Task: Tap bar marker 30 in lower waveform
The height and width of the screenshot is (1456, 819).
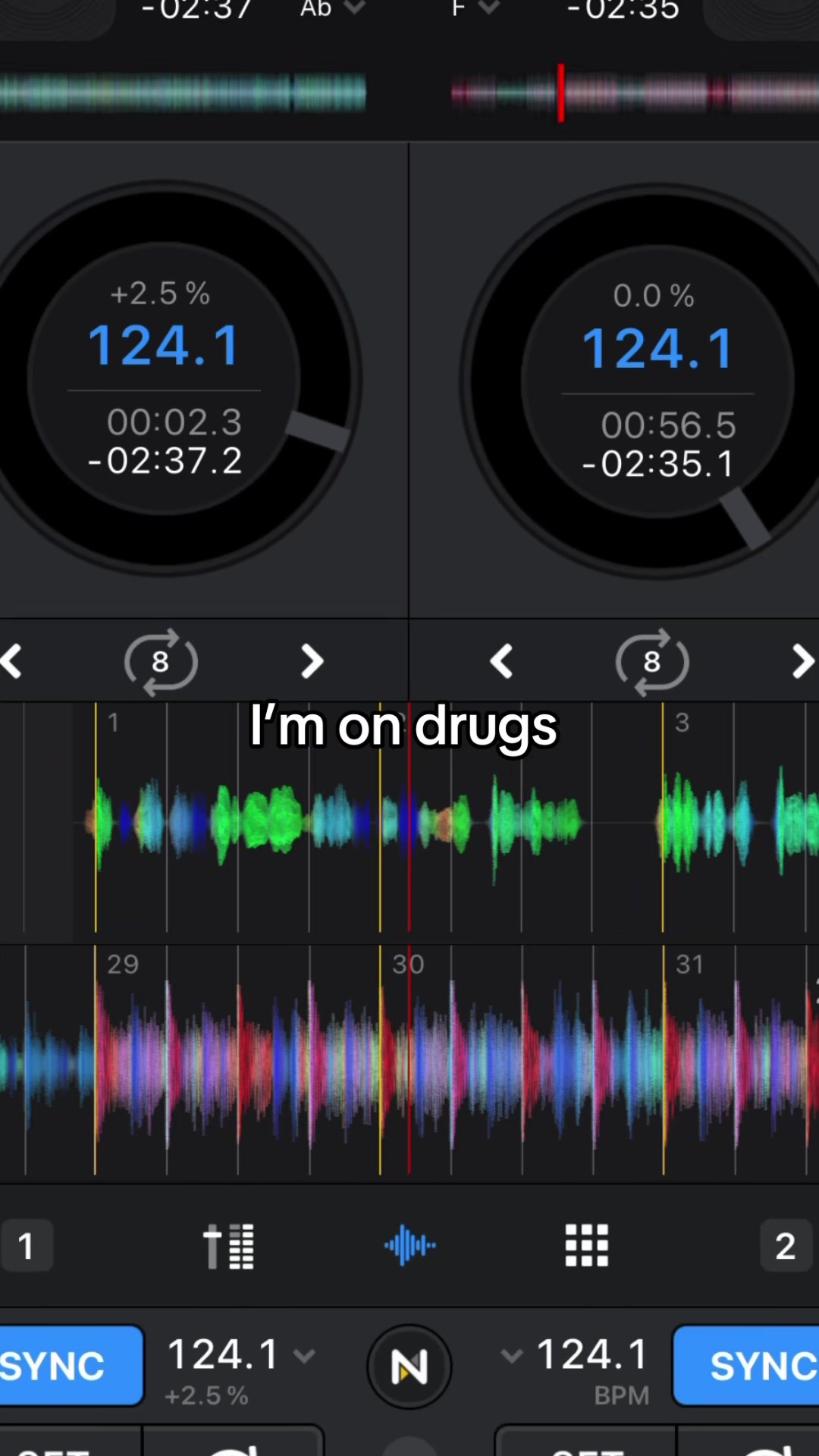Action: click(408, 965)
